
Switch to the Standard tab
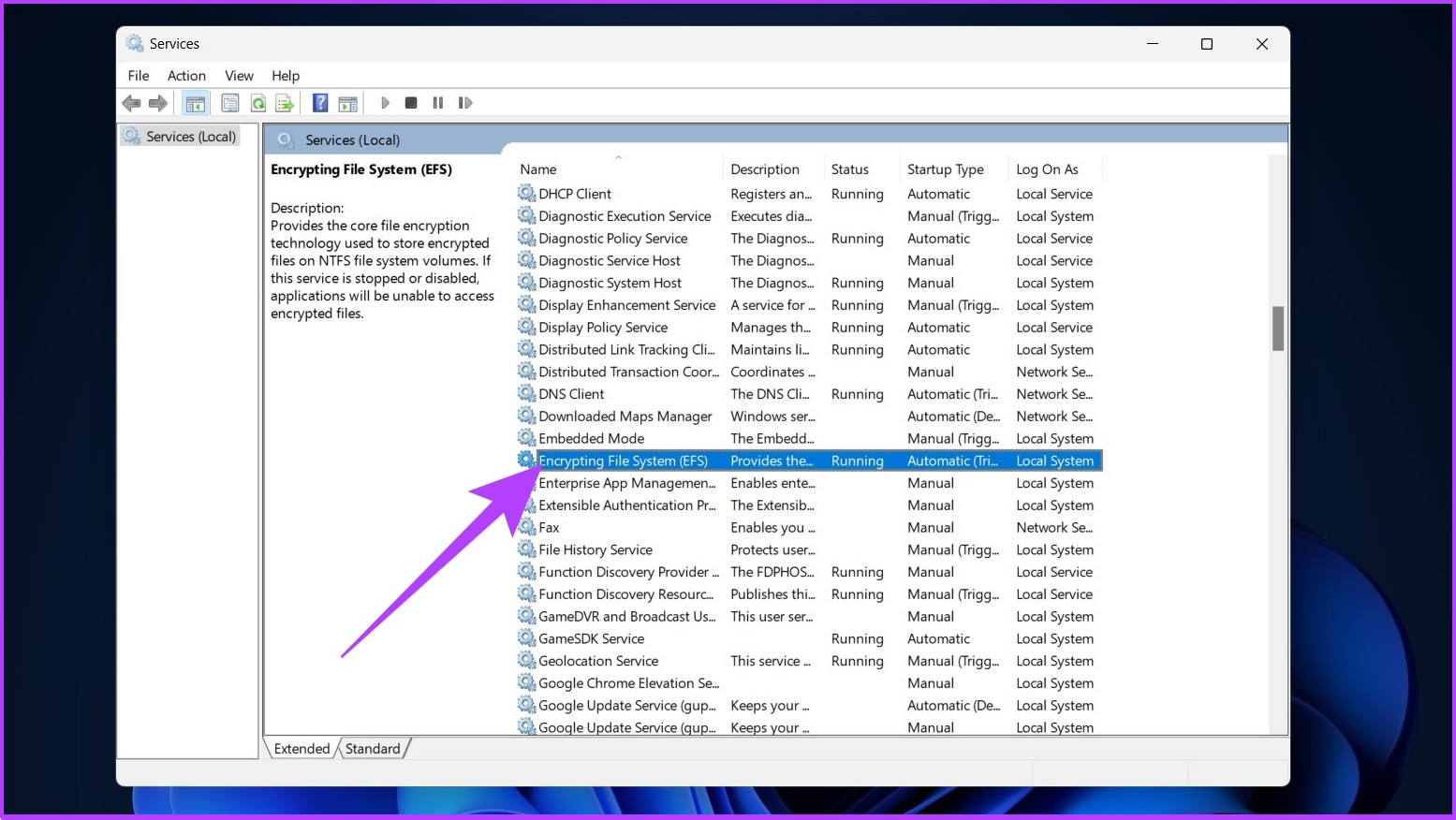[x=373, y=749]
